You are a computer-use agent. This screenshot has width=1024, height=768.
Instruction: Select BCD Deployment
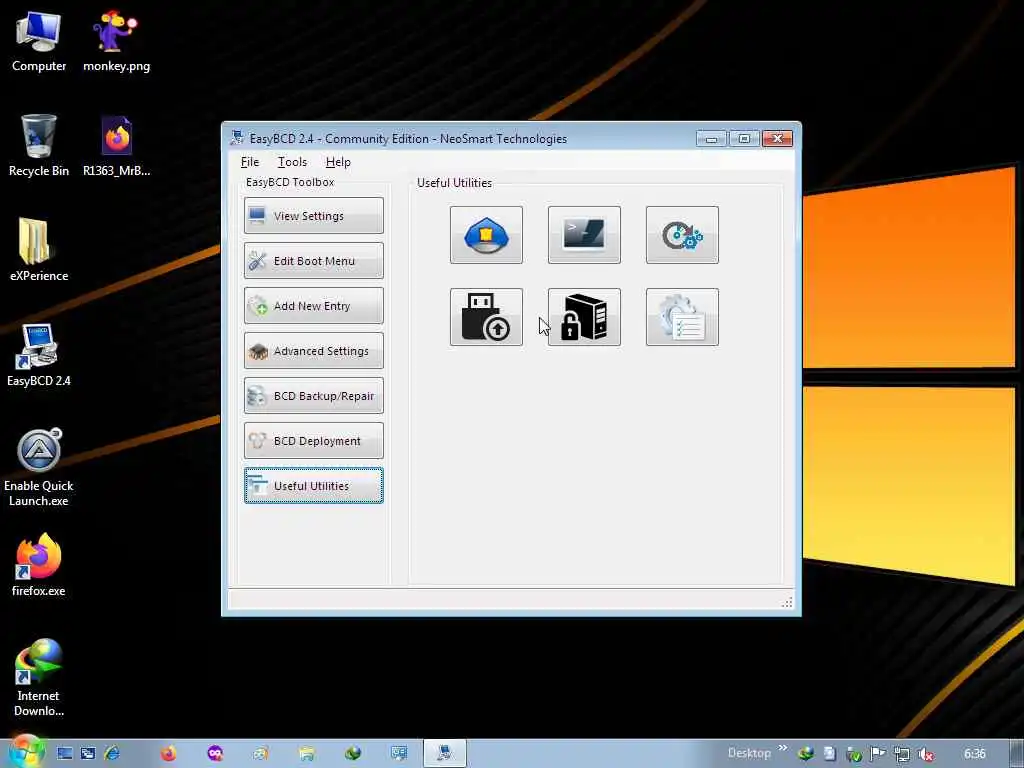pos(313,441)
